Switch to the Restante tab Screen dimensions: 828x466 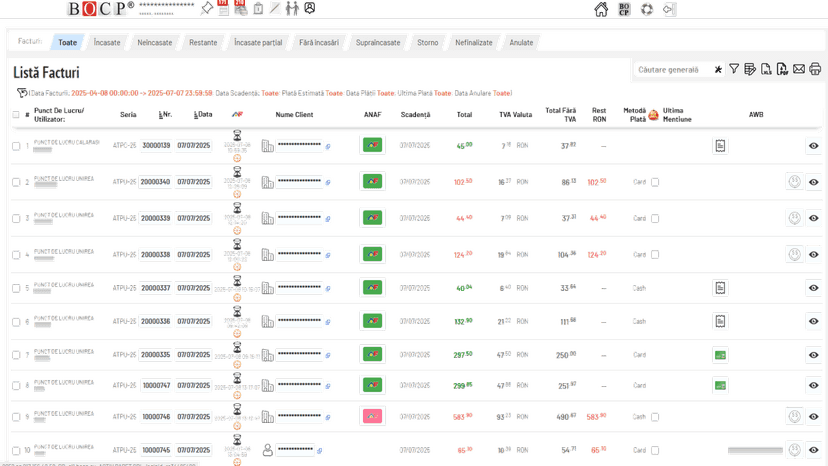[x=203, y=42]
